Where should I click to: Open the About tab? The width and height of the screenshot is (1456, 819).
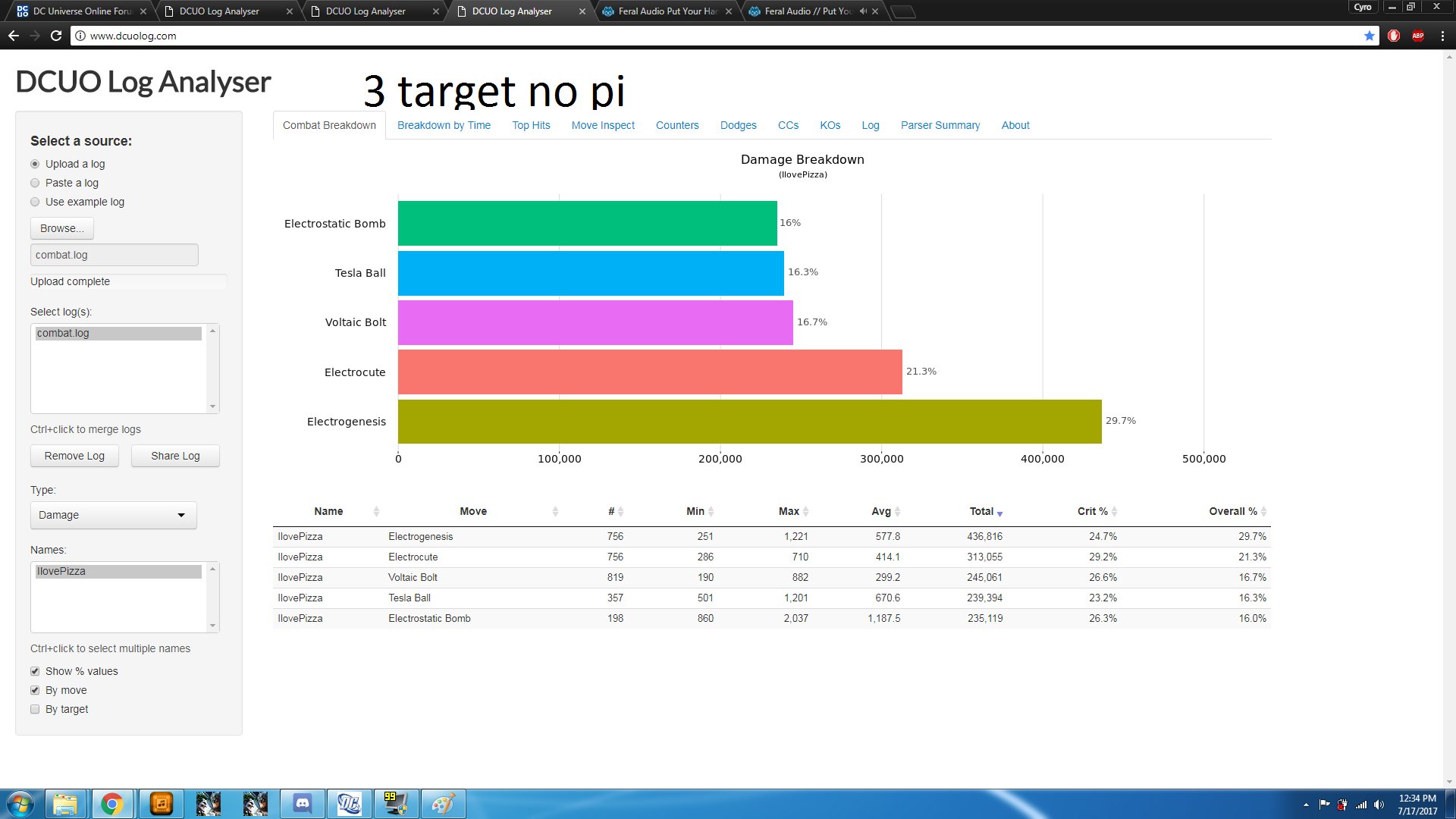1015,125
